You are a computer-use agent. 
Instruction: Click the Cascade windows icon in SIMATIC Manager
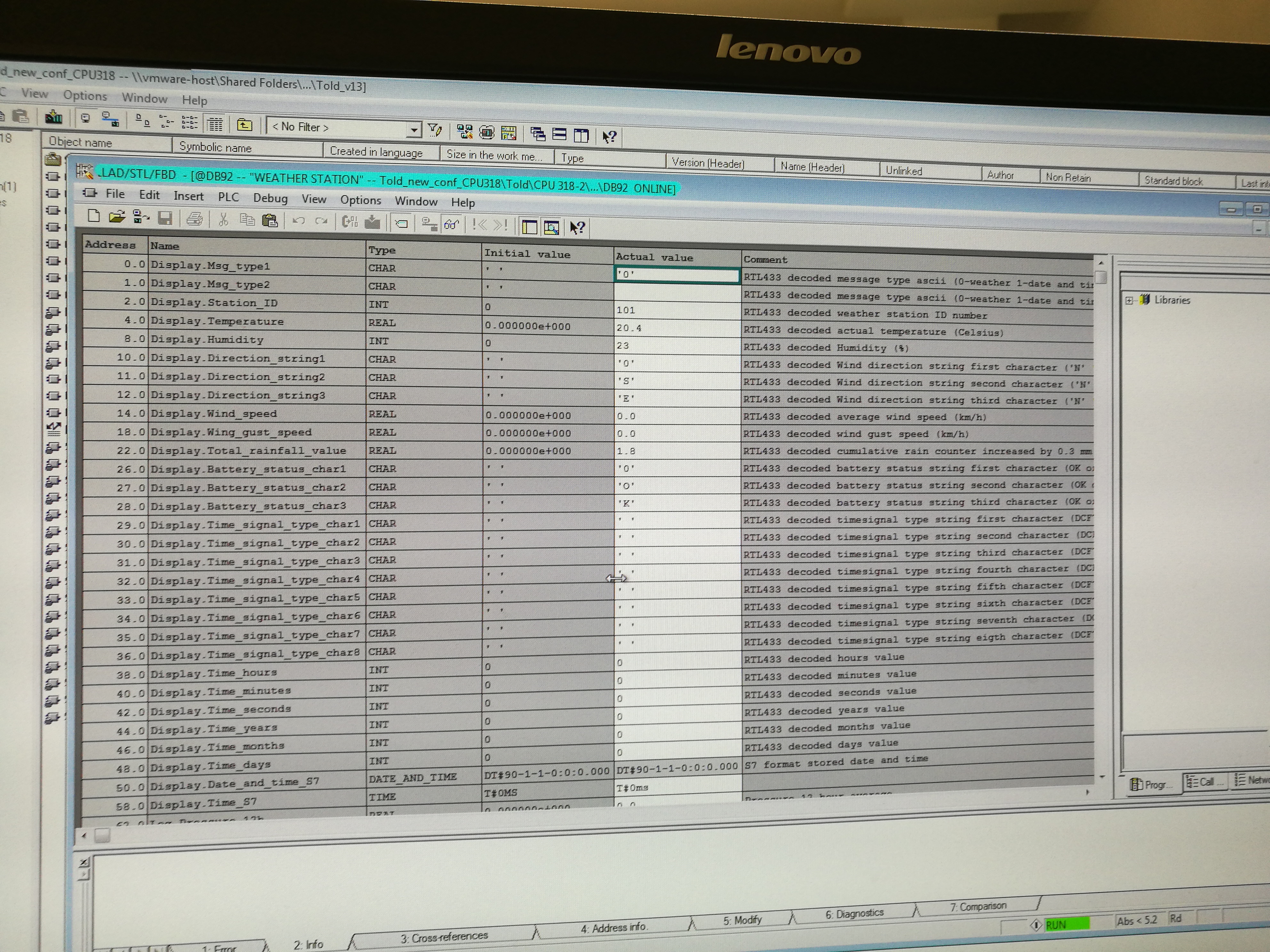538,134
